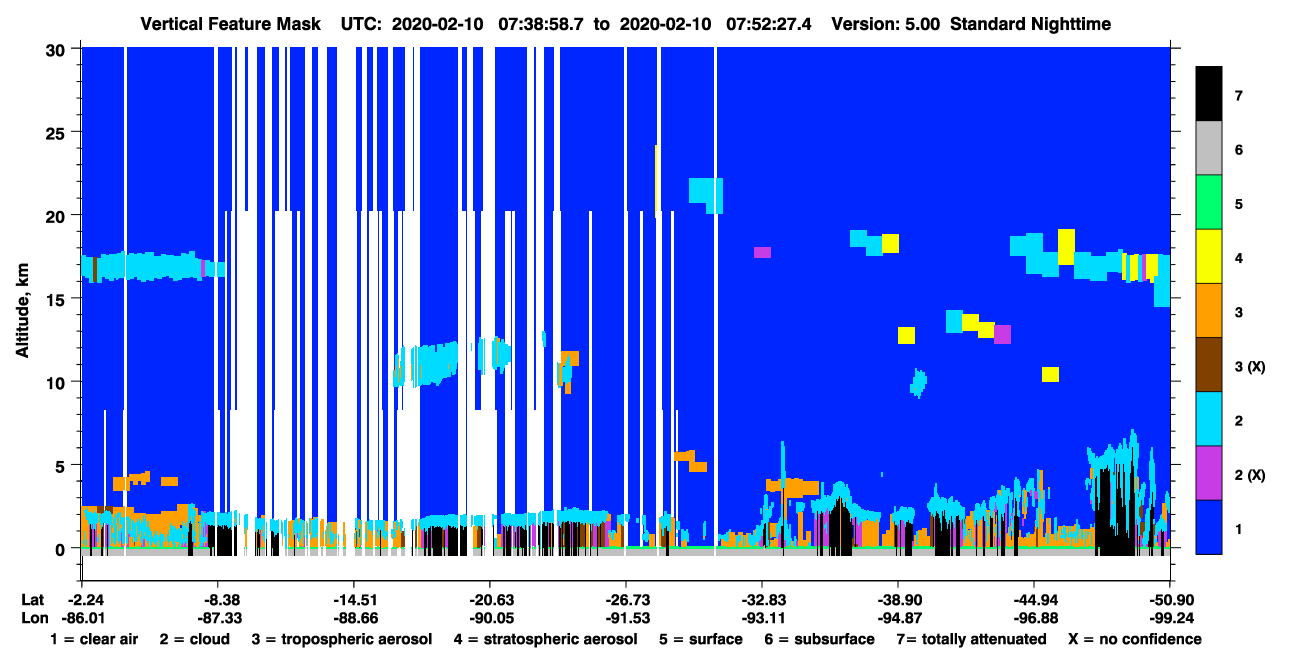The height and width of the screenshot is (667, 1300).
Task: Click latitude value "-8.38"
Action: [218, 600]
